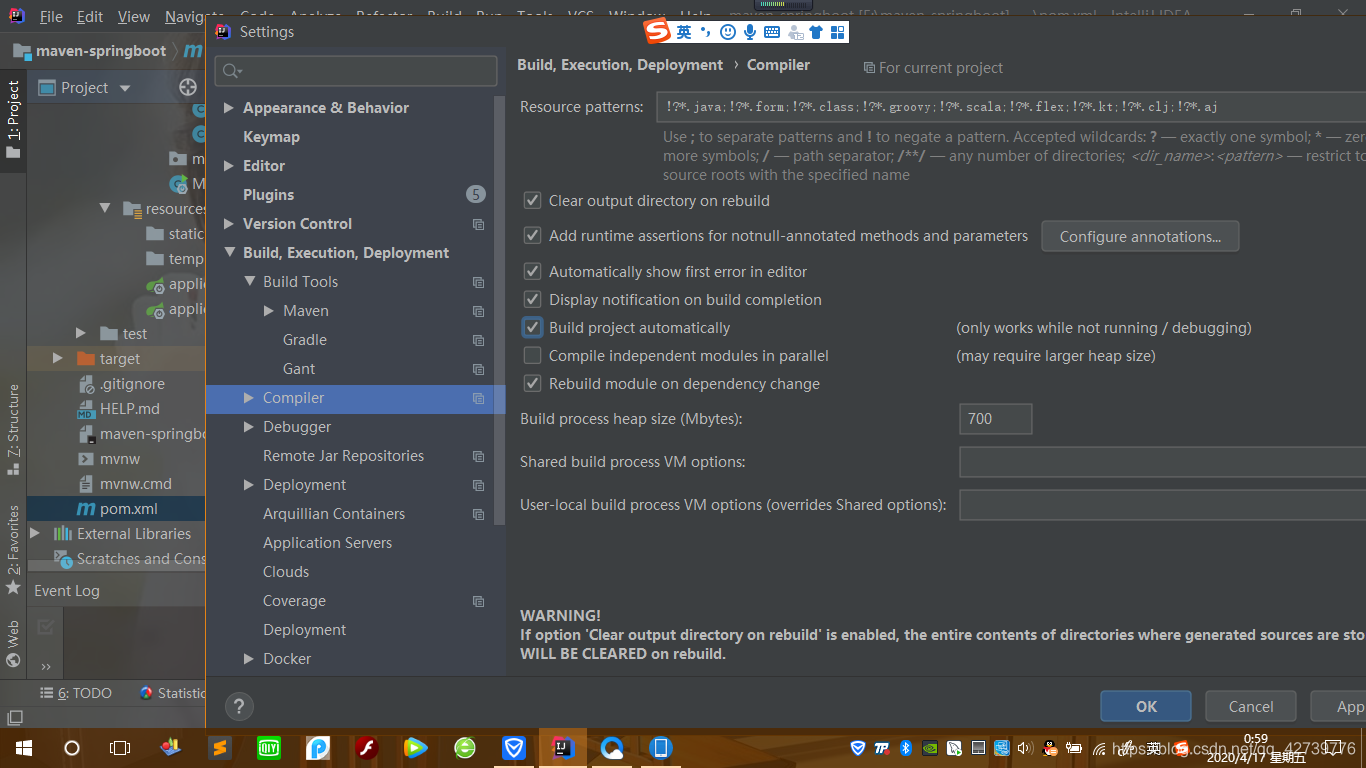1366x768 pixels.
Task: Click the help question mark button
Action: click(x=239, y=706)
